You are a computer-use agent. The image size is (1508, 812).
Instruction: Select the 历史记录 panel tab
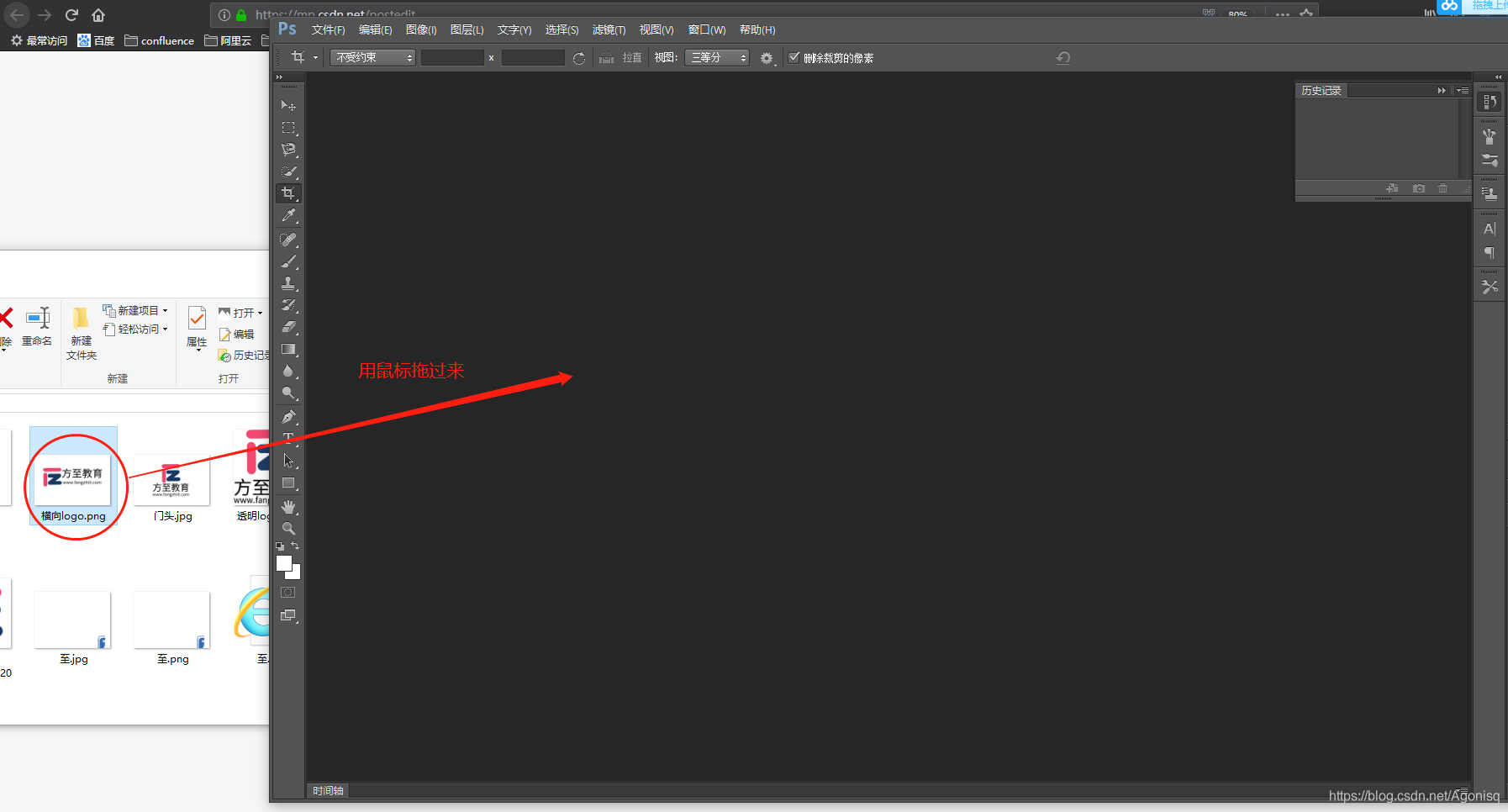1321,90
